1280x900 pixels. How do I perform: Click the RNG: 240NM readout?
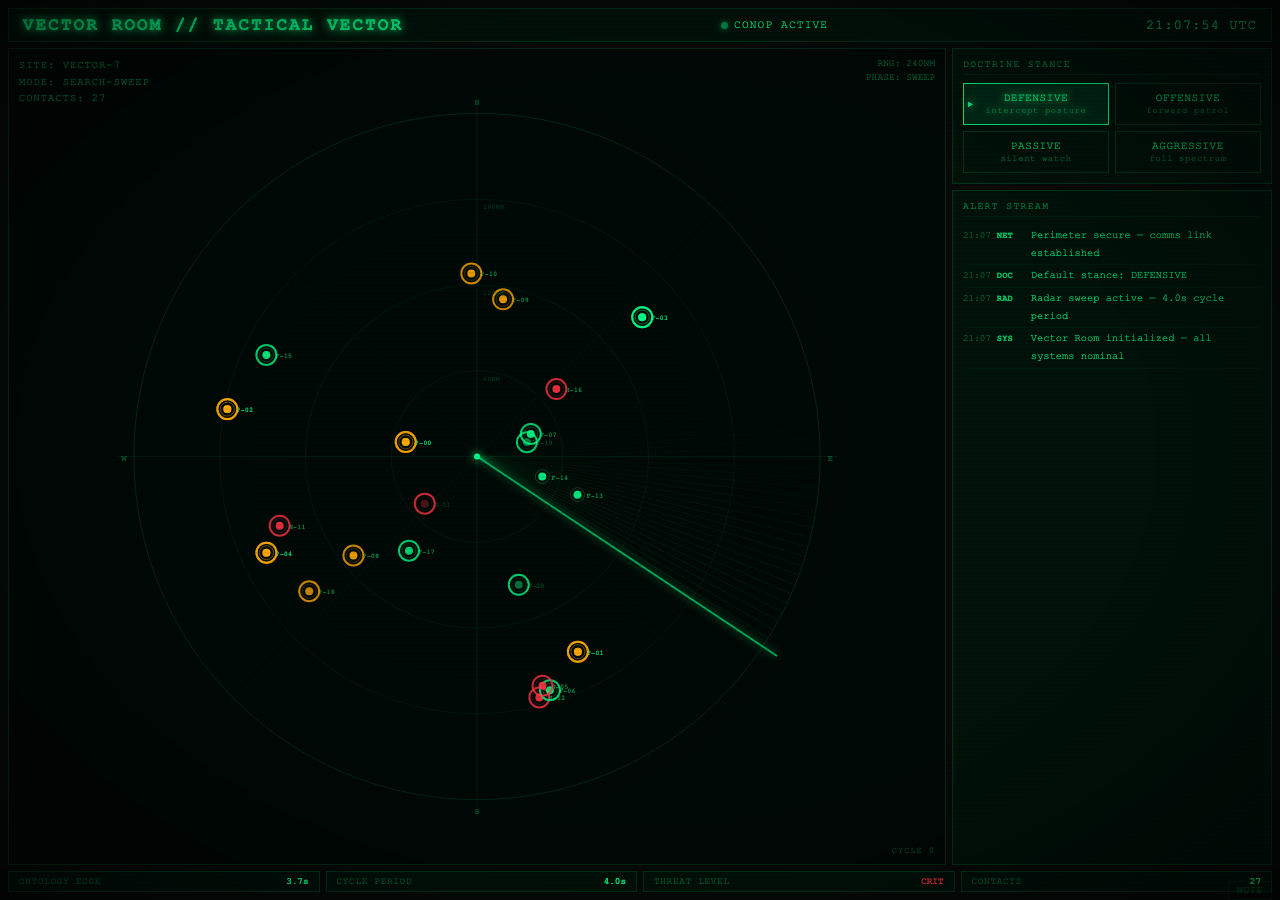(906, 63)
